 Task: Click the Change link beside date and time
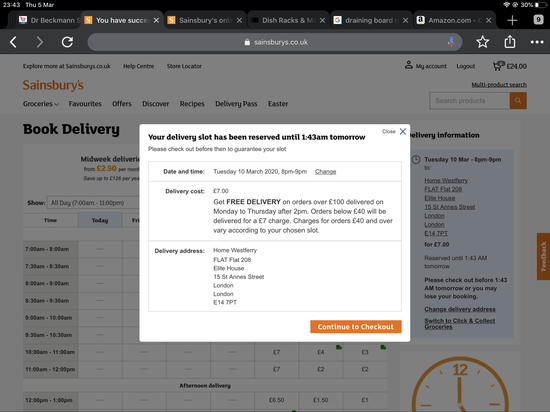tap(326, 171)
